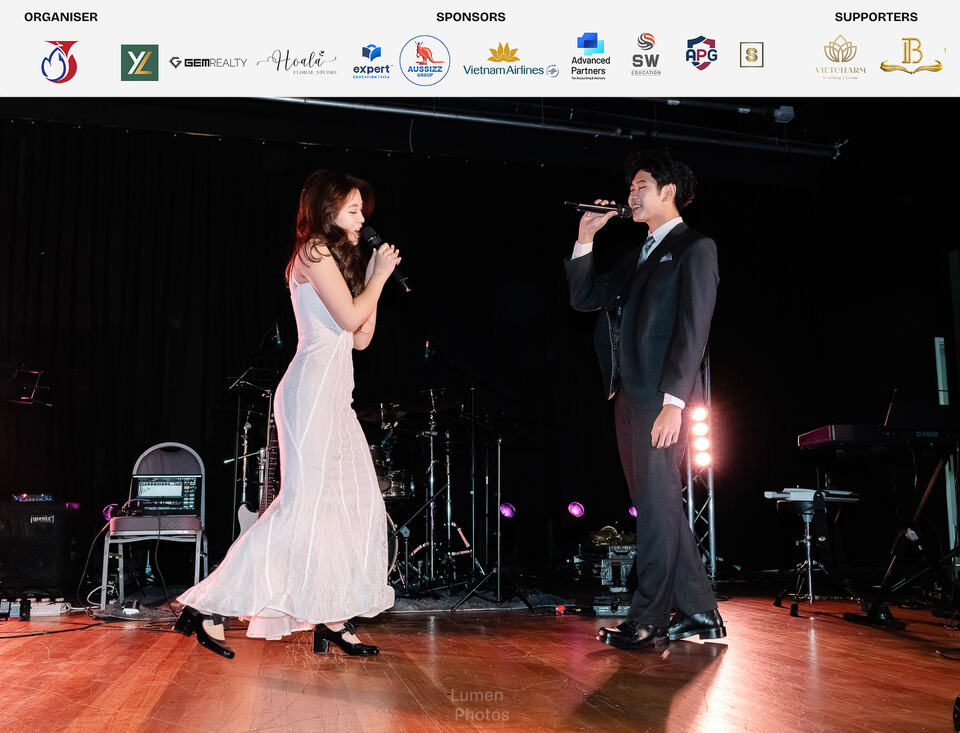Image resolution: width=960 pixels, height=733 pixels.
Task: Click the organiser's red and blue flame logo
Action: tap(59, 62)
